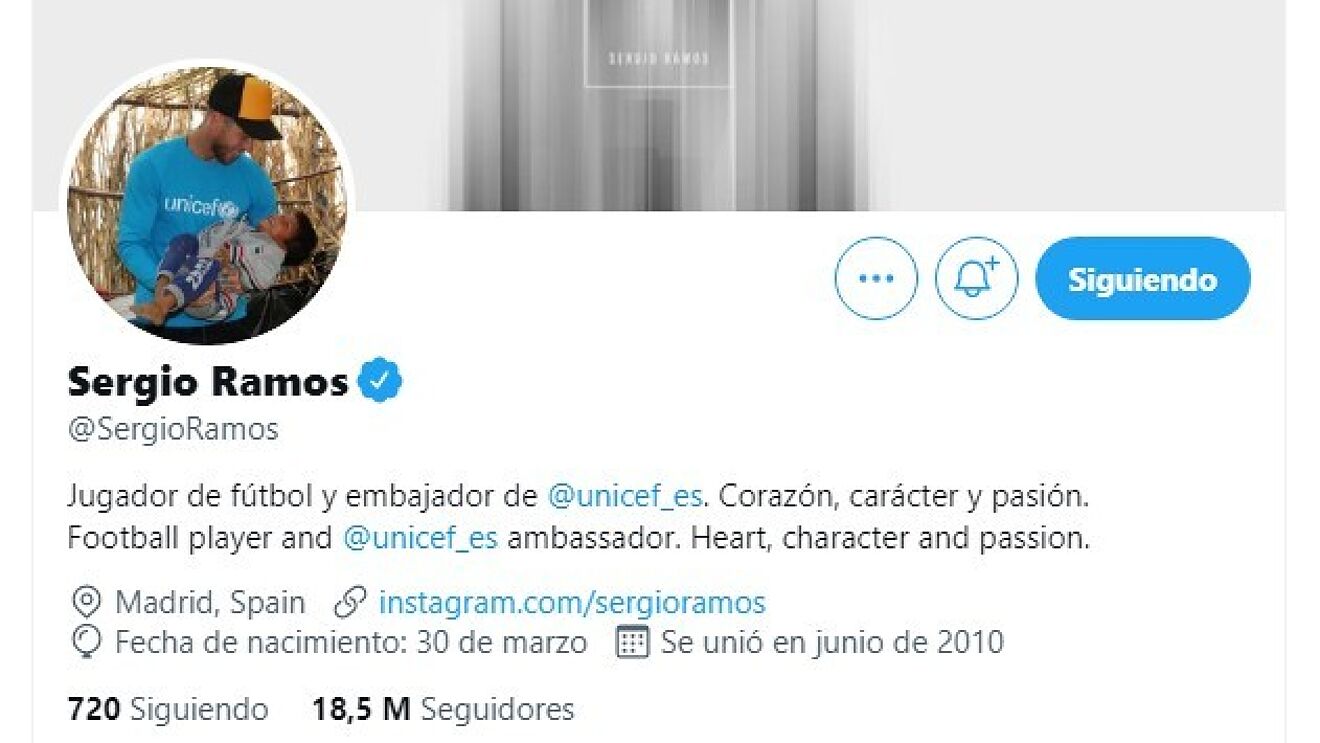Click the Fecha de nacimiento birthday text
The height and width of the screenshot is (743, 1320).
pos(351,642)
